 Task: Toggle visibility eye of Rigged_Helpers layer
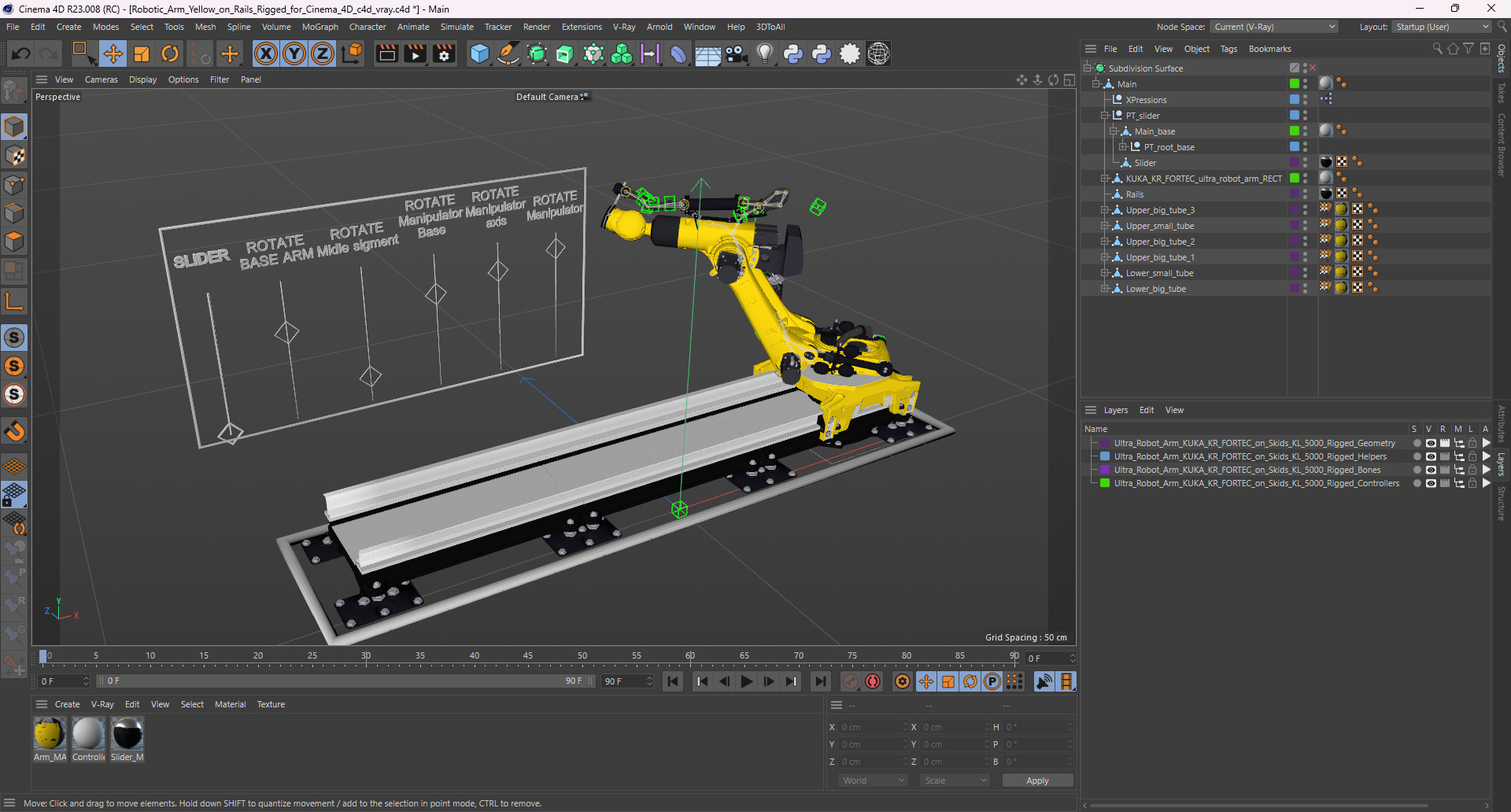pos(1431,456)
